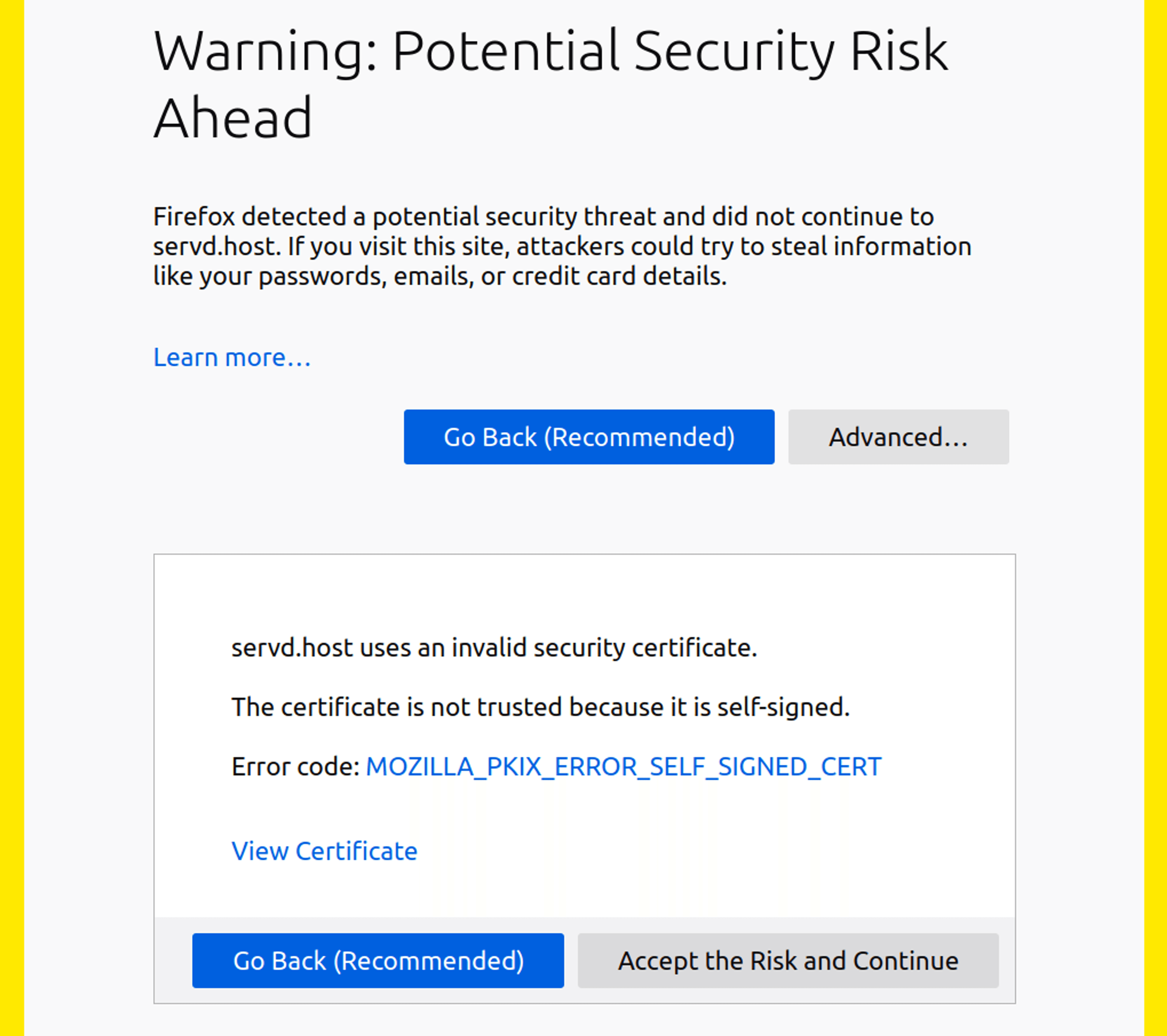
Task: Click the "Error code:" label
Action: pyautogui.click(x=295, y=766)
